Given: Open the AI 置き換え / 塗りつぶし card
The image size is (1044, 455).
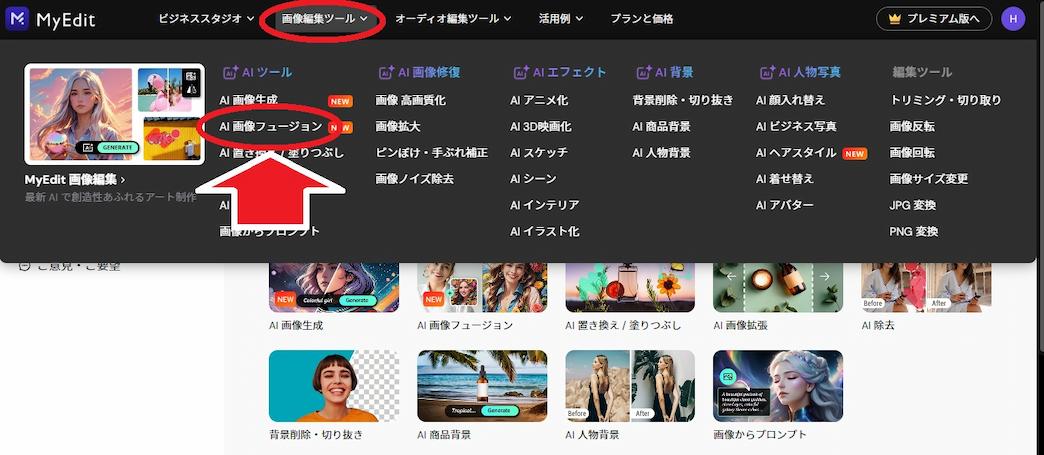Looking at the screenshot, I should (x=630, y=287).
